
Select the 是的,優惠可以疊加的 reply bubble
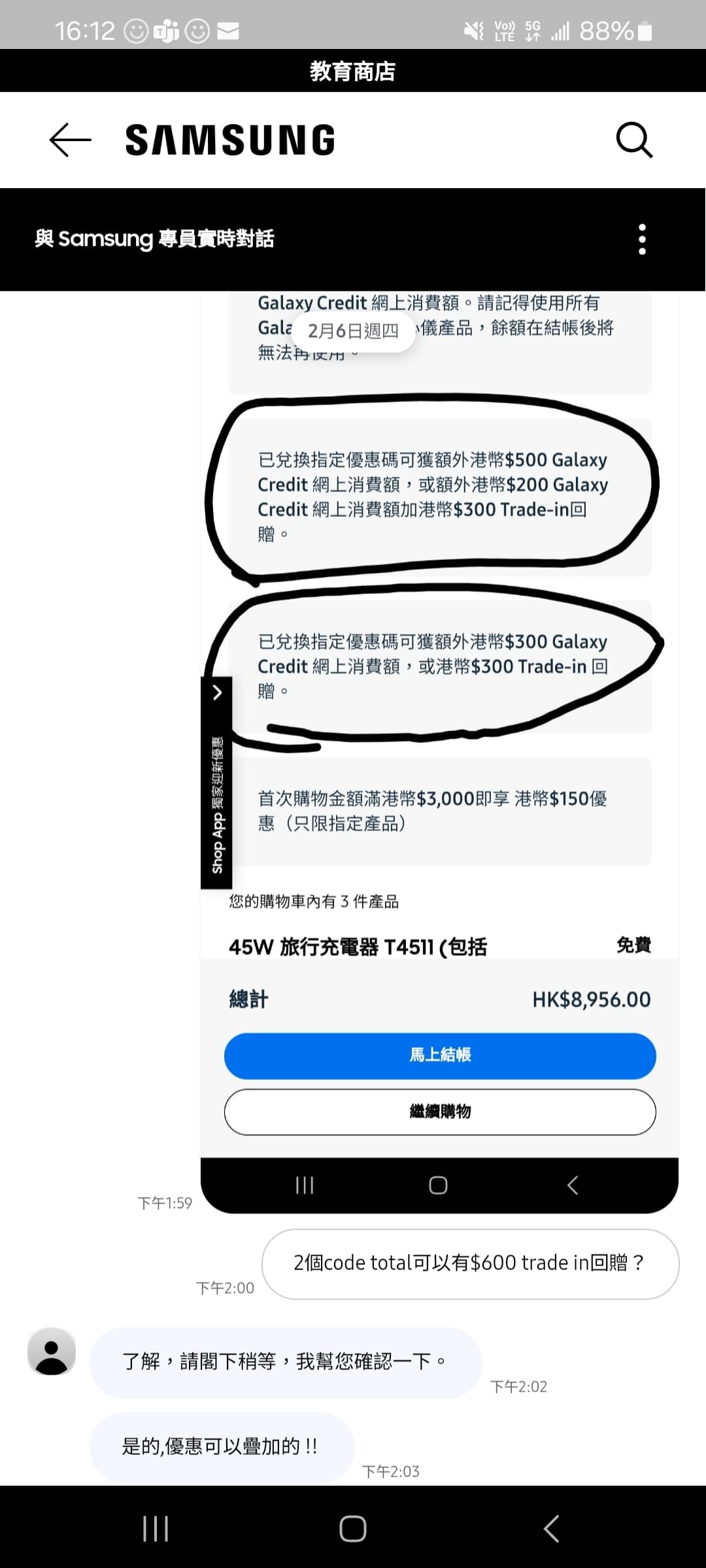(222, 1447)
